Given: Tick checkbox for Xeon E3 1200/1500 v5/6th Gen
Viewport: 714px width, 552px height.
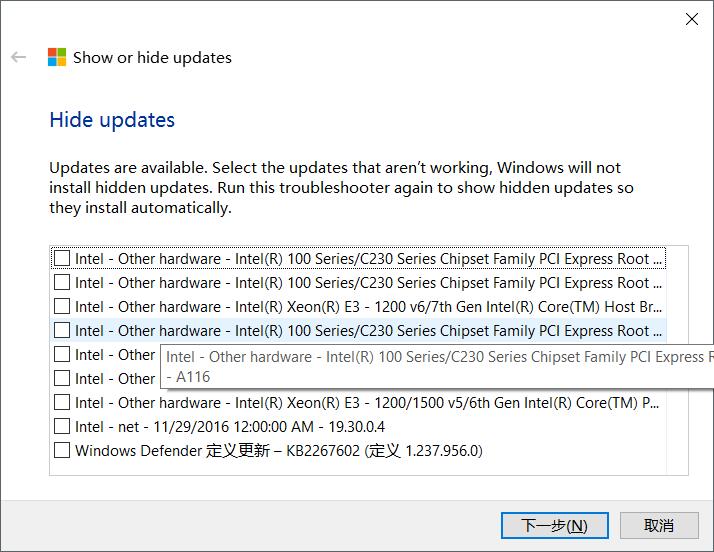Looking at the screenshot, I should tap(62, 403).
